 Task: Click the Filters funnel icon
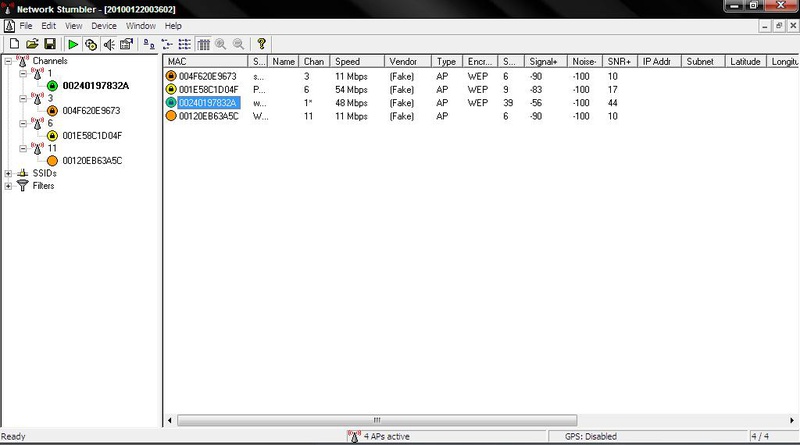tap(22, 185)
